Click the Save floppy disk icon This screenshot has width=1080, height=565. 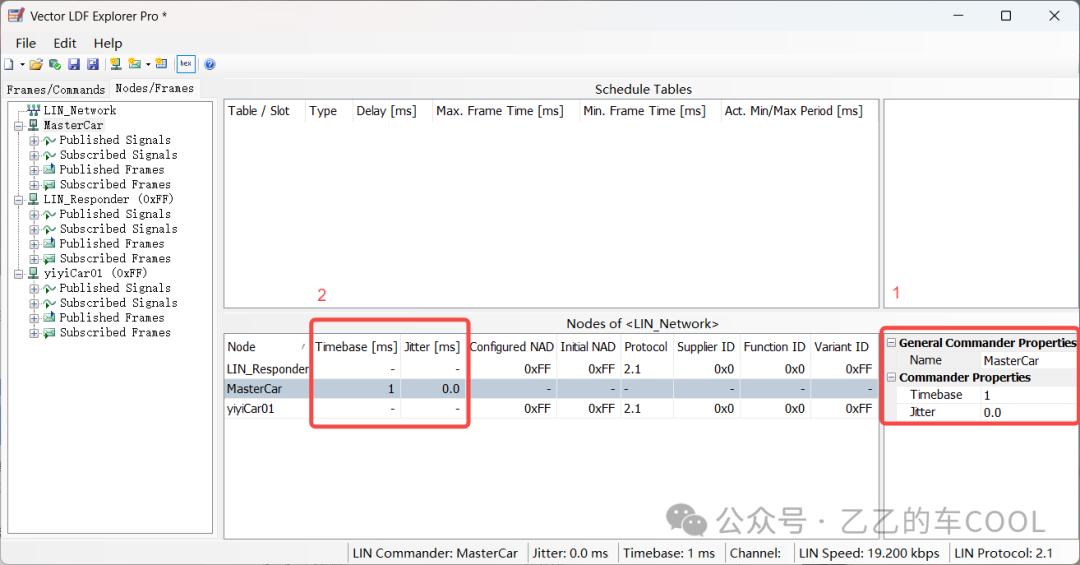pos(74,64)
